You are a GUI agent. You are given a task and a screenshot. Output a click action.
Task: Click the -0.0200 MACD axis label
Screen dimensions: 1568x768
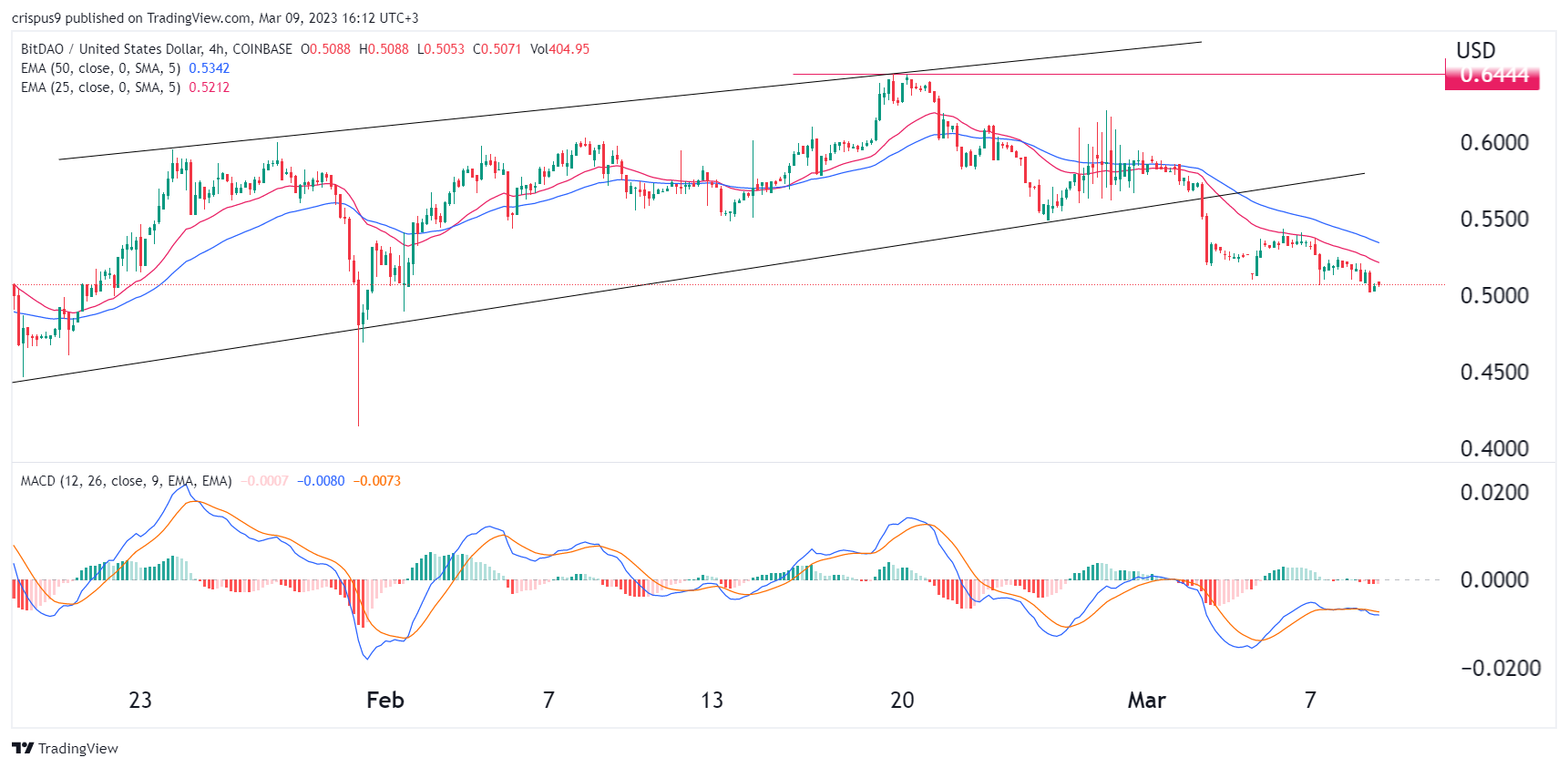click(1501, 669)
